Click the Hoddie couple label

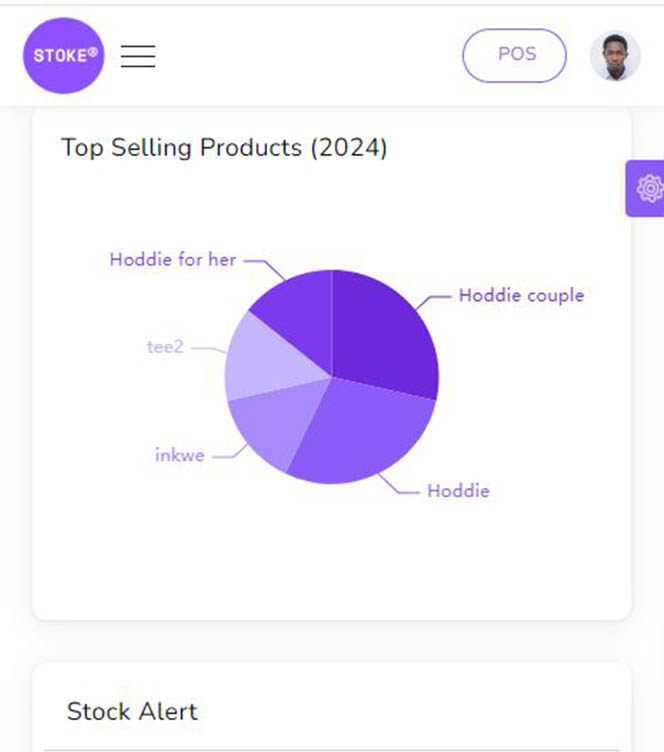[522, 295]
